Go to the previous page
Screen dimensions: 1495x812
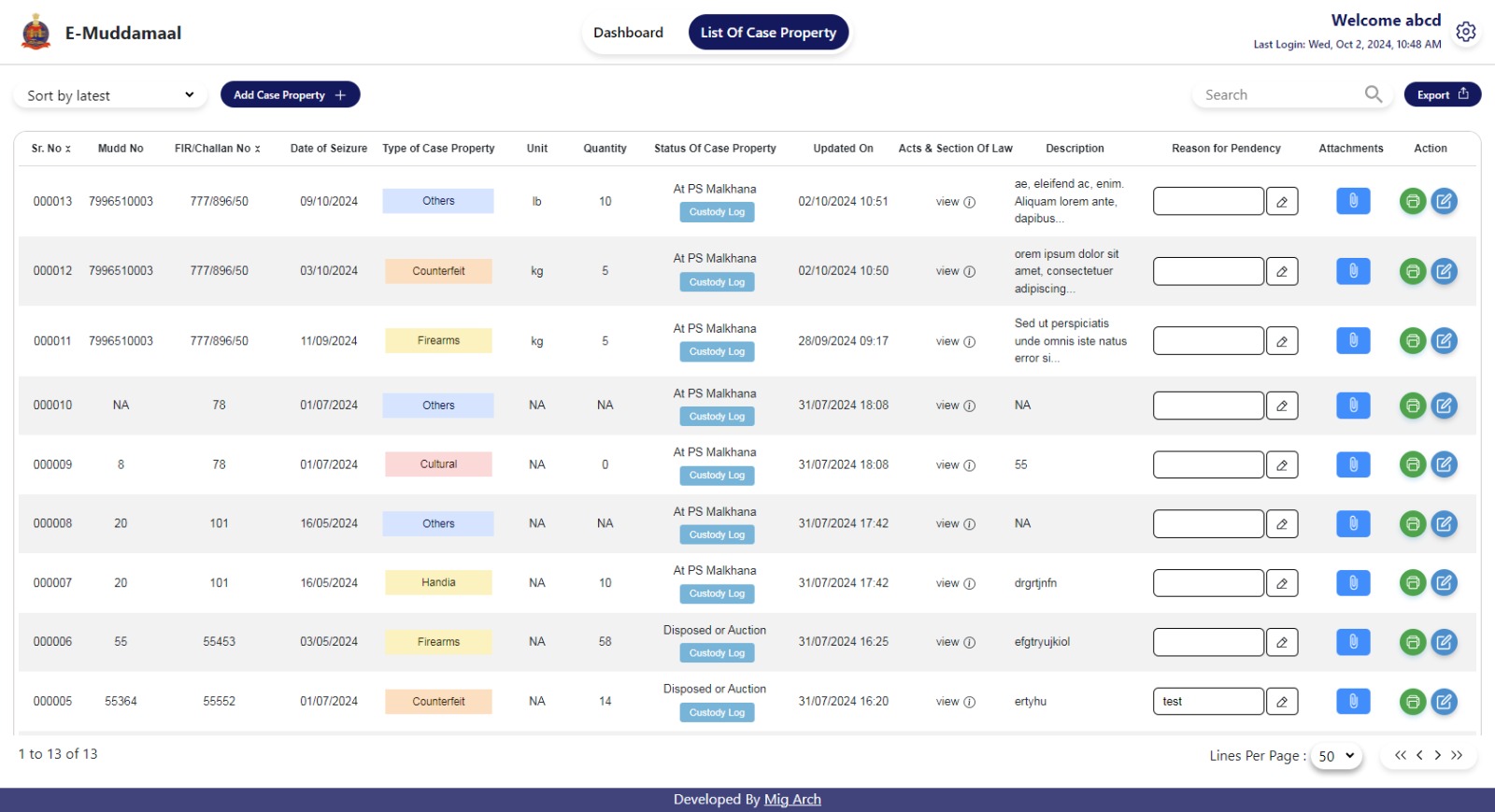(1419, 755)
